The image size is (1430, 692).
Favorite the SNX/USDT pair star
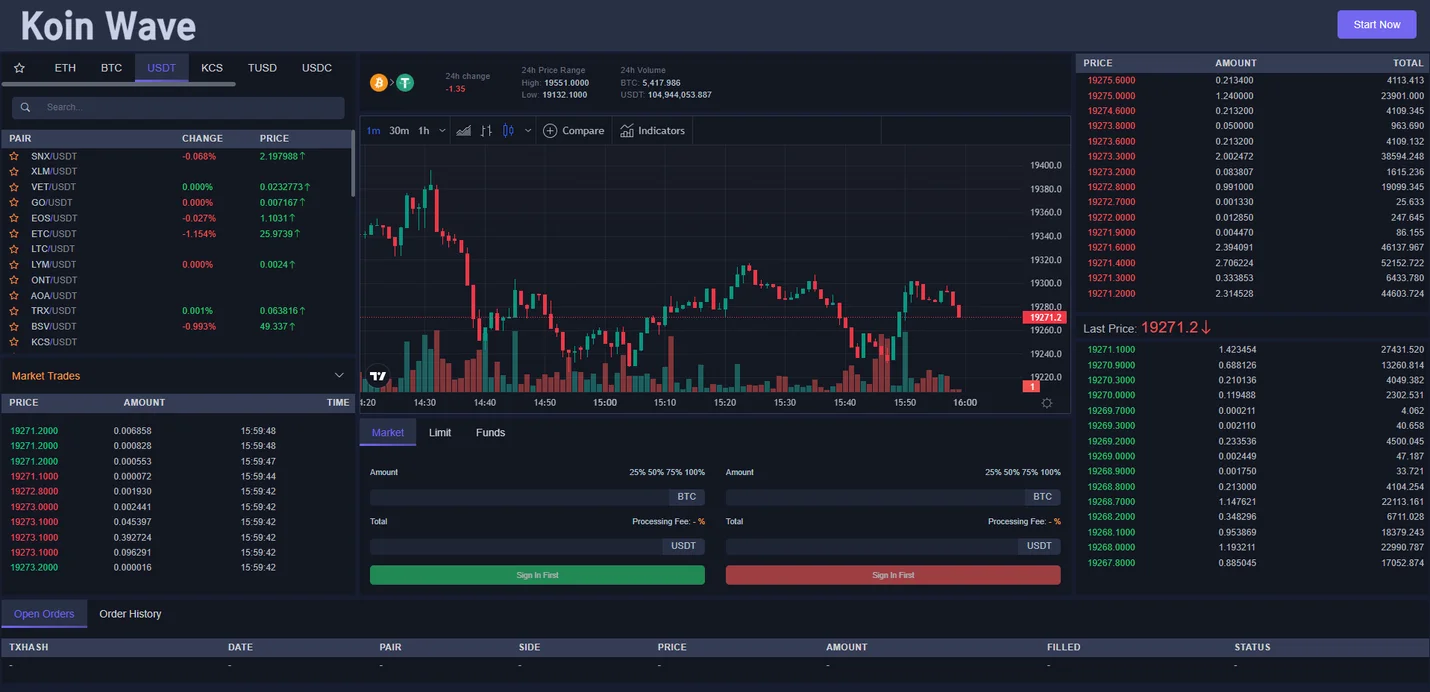(x=14, y=156)
